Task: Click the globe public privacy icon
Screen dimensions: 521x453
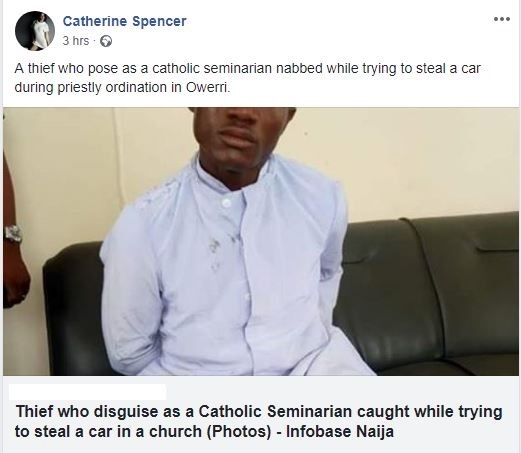Action: point(106,41)
